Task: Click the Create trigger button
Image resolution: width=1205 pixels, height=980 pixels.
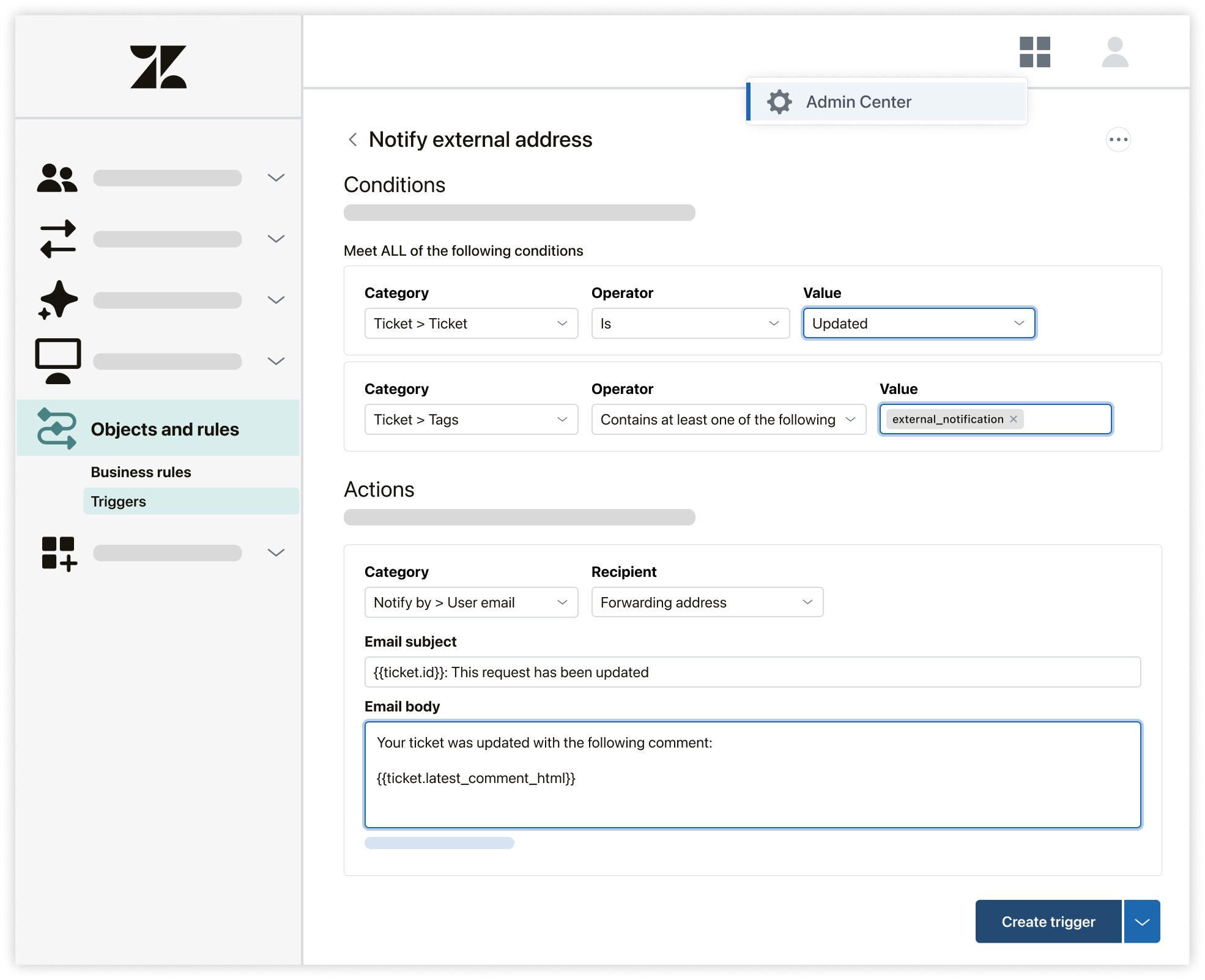Action: pyautogui.click(x=1048, y=921)
